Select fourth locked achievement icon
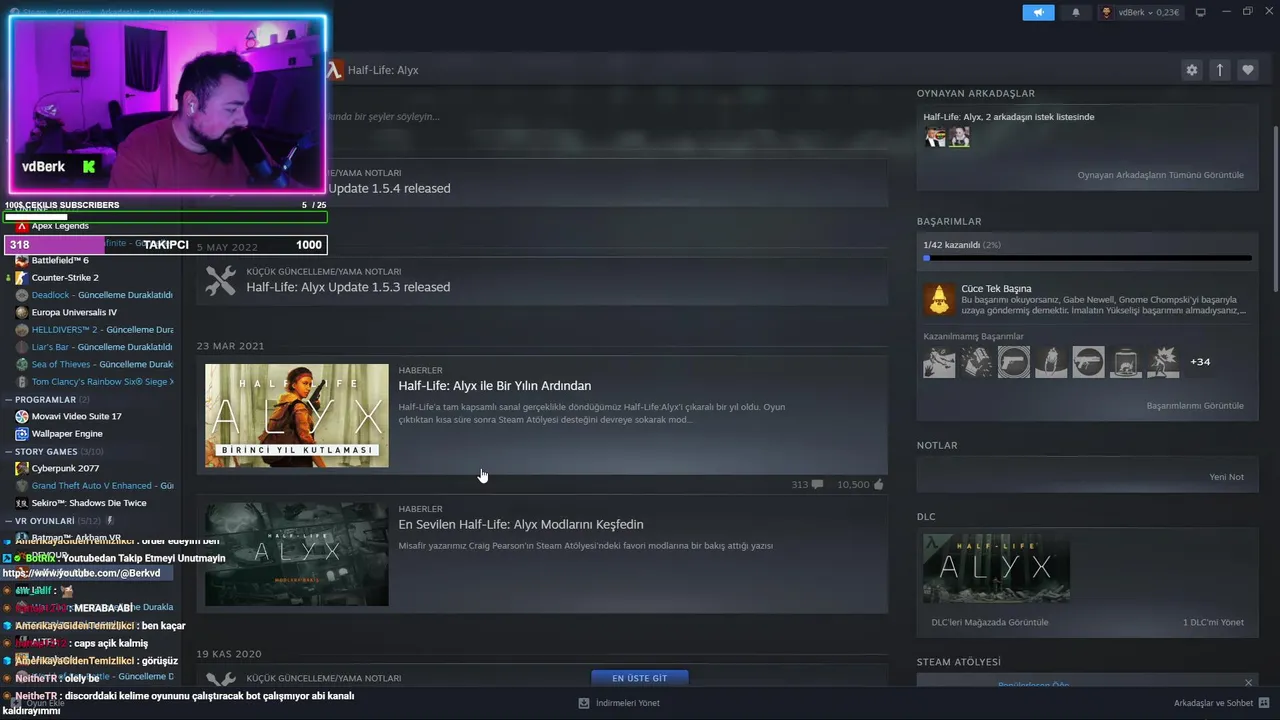 coord(1051,362)
